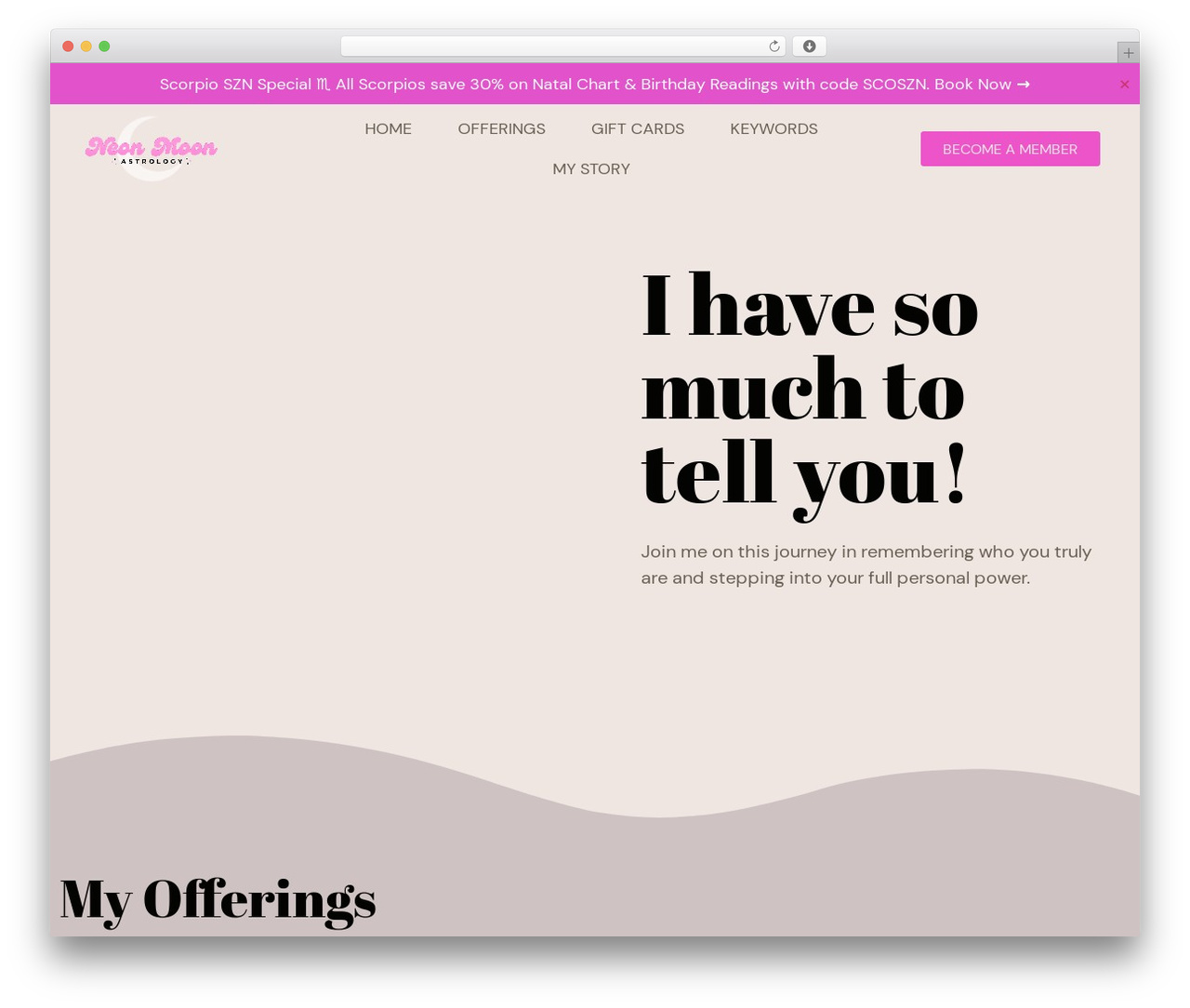Visit the MY STORY page

tap(591, 169)
